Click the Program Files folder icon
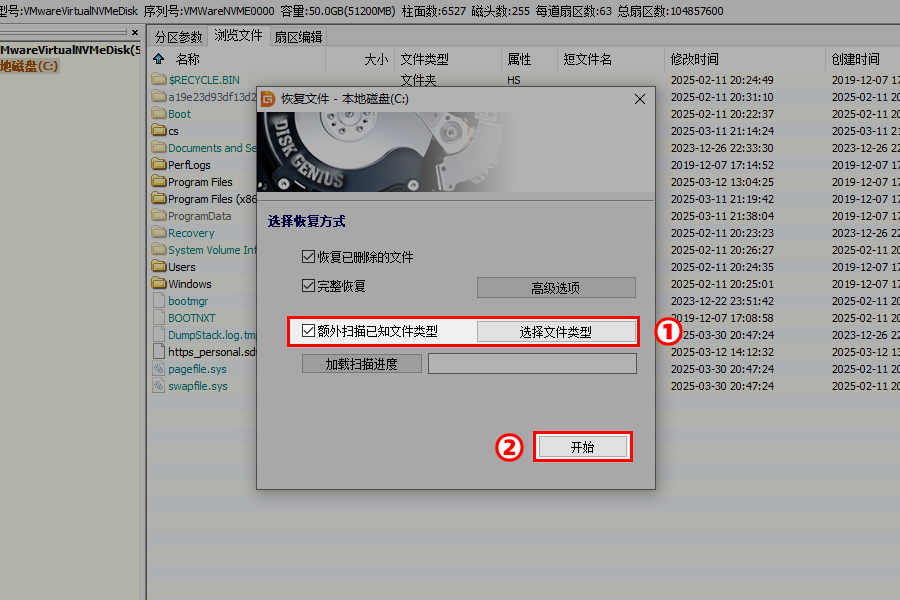The width and height of the screenshot is (900, 600). (x=159, y=181)
